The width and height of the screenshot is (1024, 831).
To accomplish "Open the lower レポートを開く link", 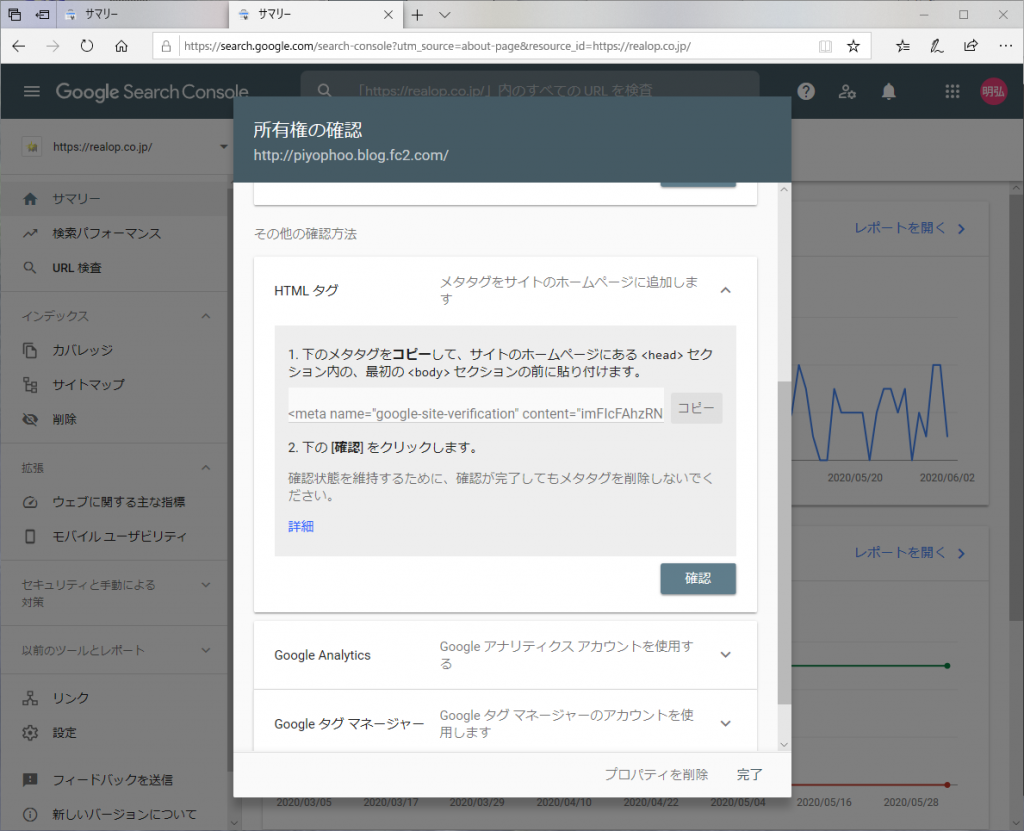I will [x=910, y=553].
